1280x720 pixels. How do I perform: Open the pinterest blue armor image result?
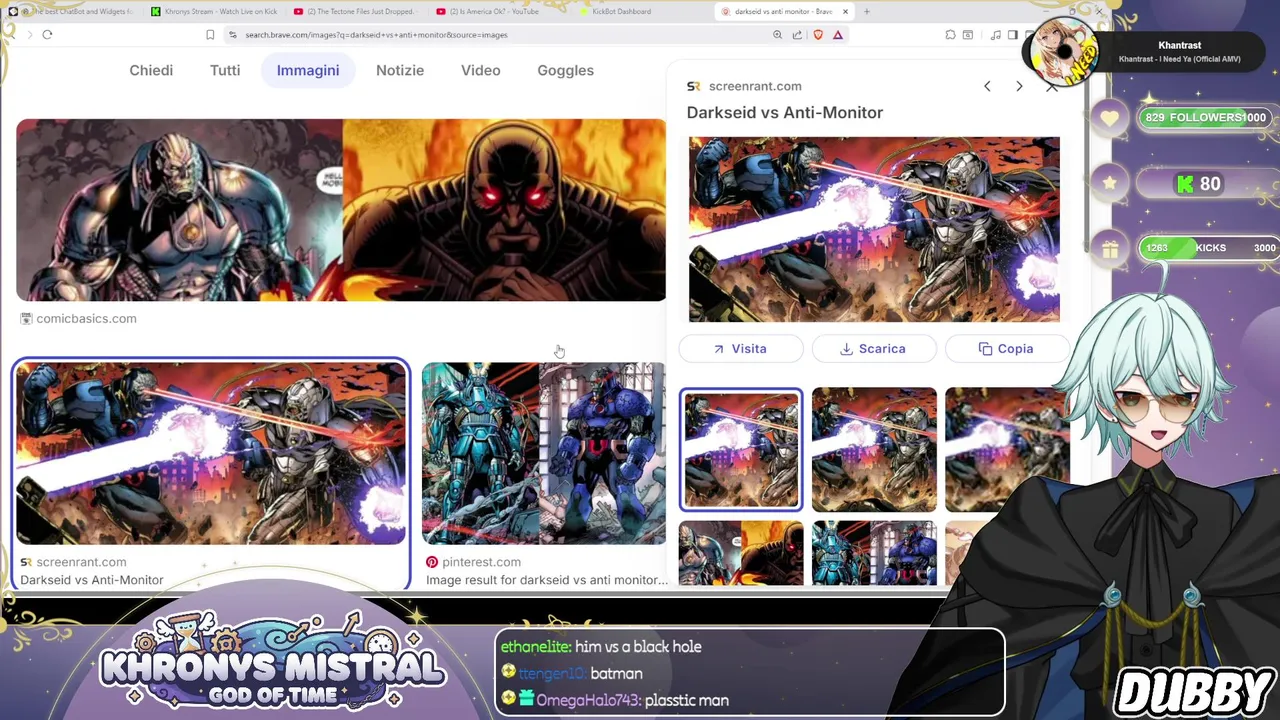pos(544,453)
